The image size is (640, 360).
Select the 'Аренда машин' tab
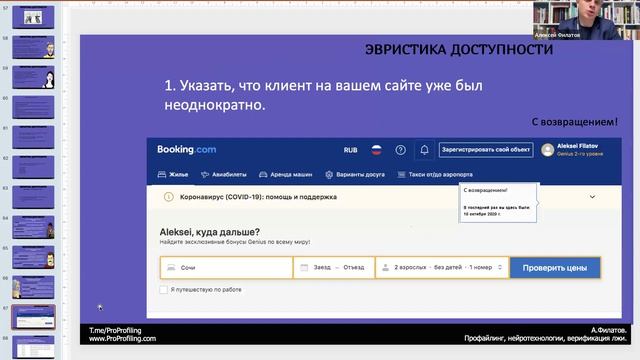285,174
